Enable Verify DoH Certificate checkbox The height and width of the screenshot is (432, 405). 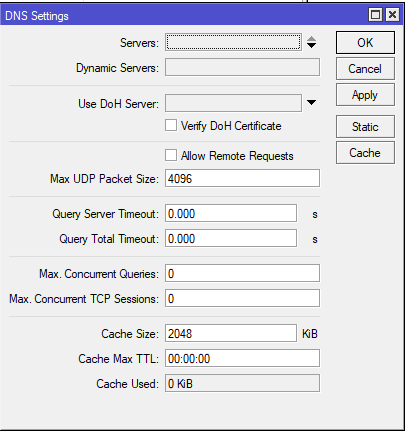[171, 126]
